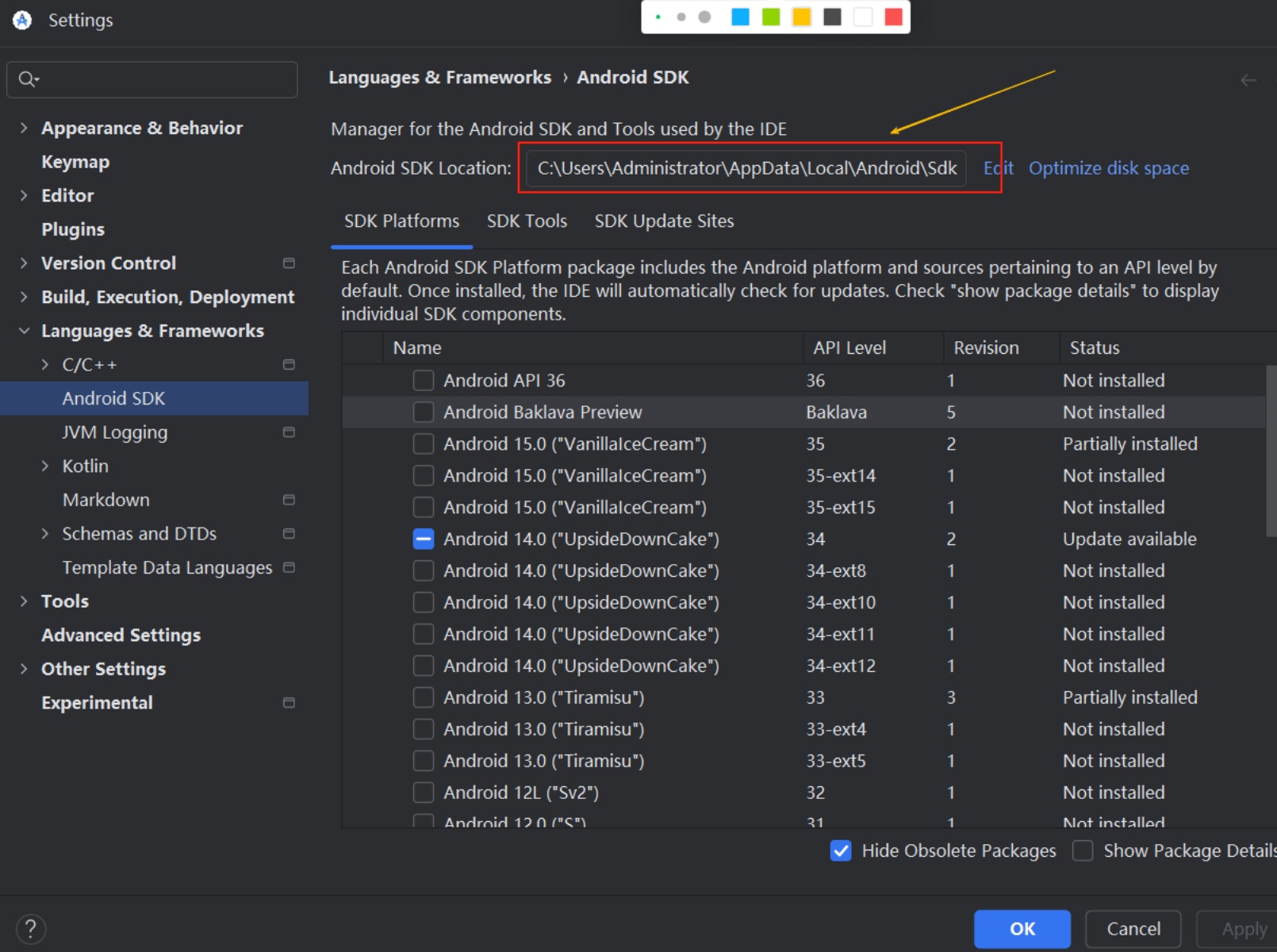This screenshot has height=952, width=1277.
Task: Switch to SDK Platforms tab
Action: tap(401, 221)
